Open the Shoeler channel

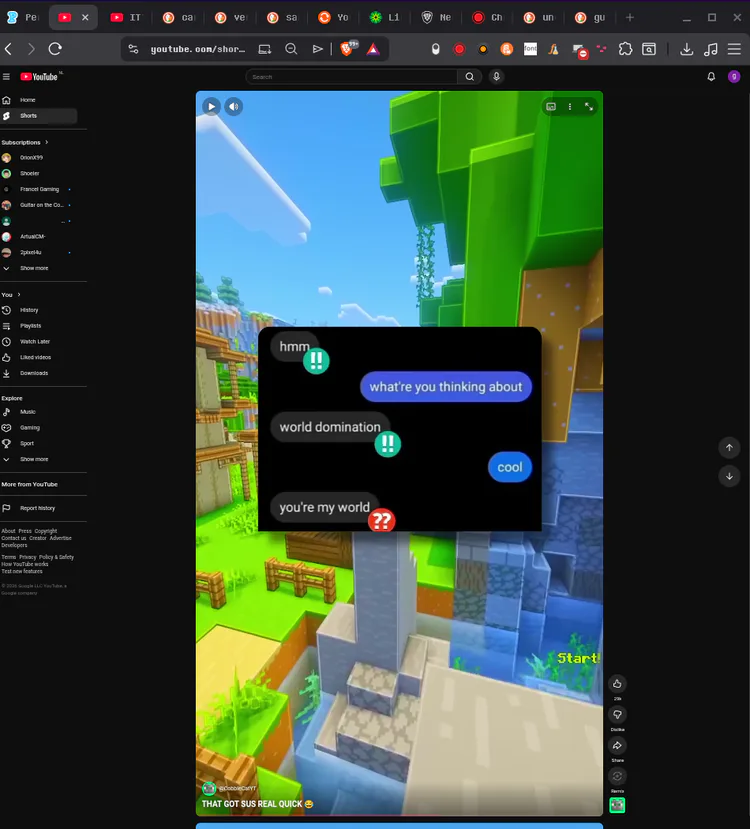pos(38,173)
